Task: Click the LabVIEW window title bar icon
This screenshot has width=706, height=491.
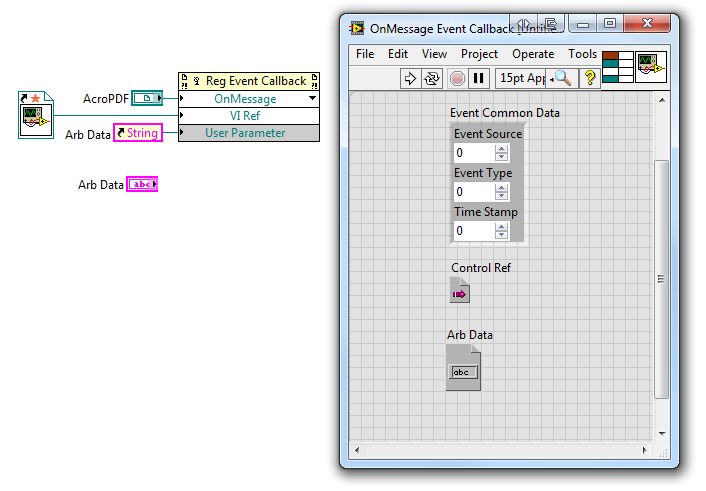Action: point(357,28)
